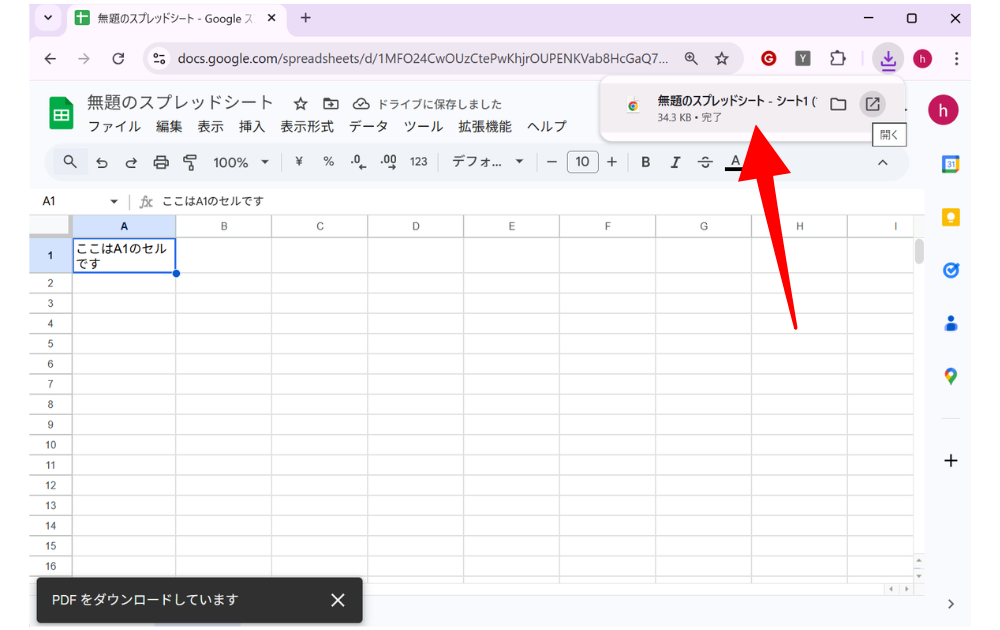Open Google Keep side panel icon

pos(950,217)
